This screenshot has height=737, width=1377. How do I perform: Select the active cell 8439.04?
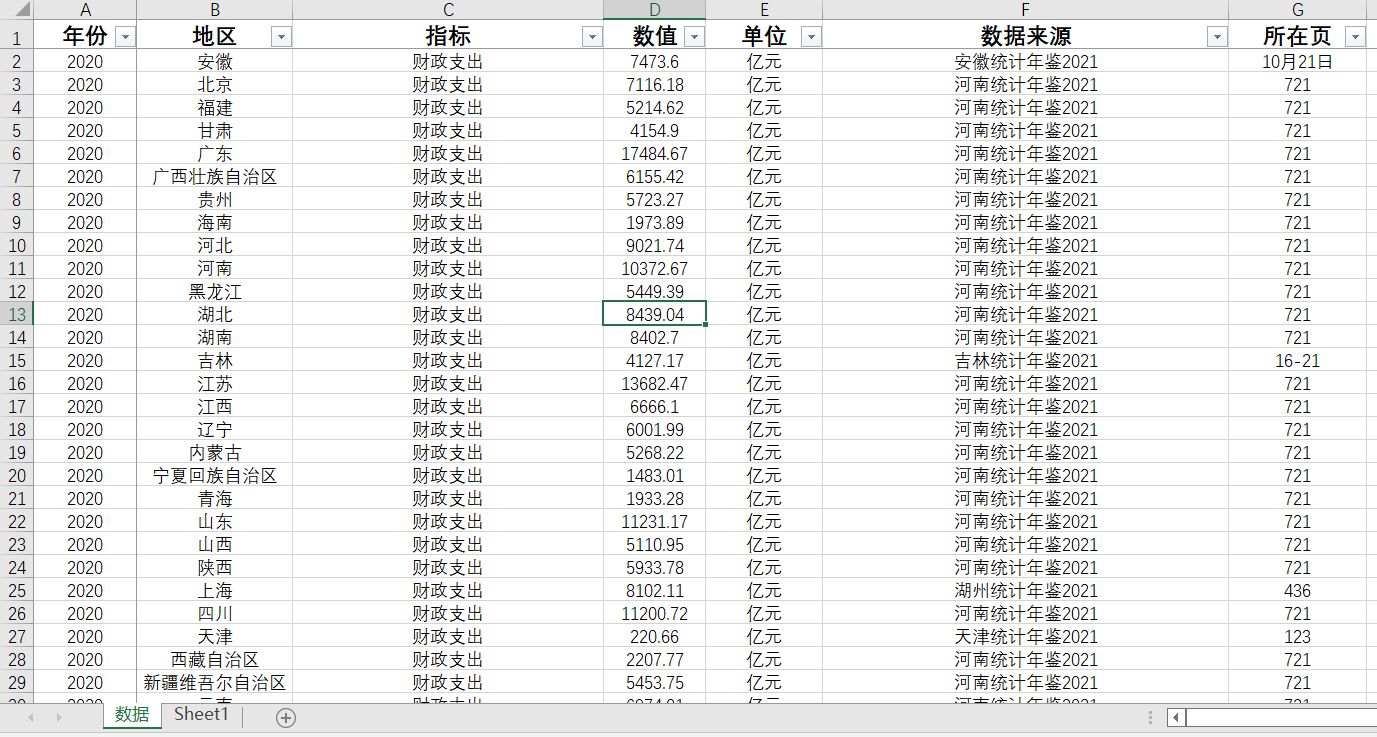[655, 314]
